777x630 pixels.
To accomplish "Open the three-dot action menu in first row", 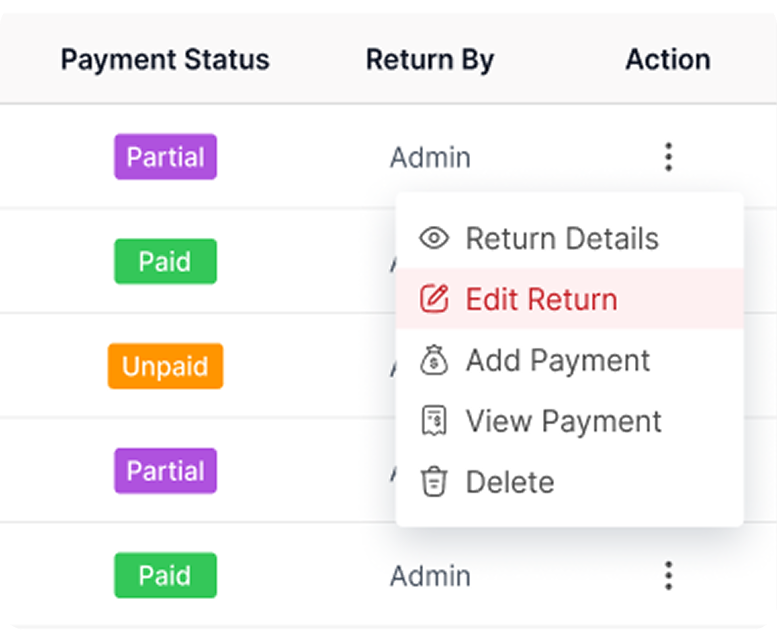I will 668,157.
